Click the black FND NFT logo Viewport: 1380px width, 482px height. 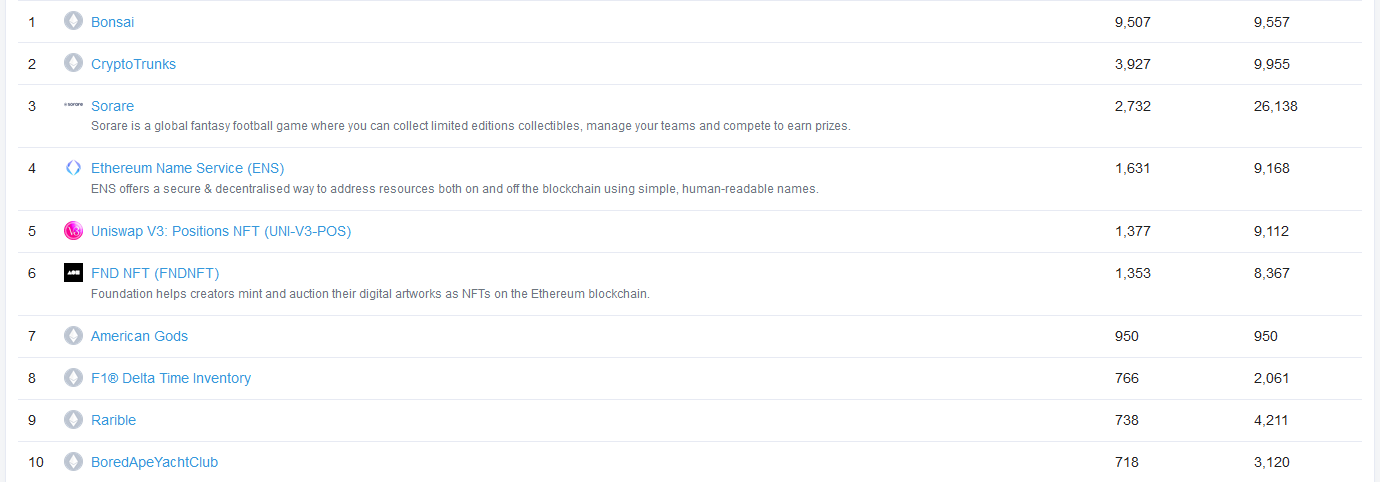tap(73, 273)
